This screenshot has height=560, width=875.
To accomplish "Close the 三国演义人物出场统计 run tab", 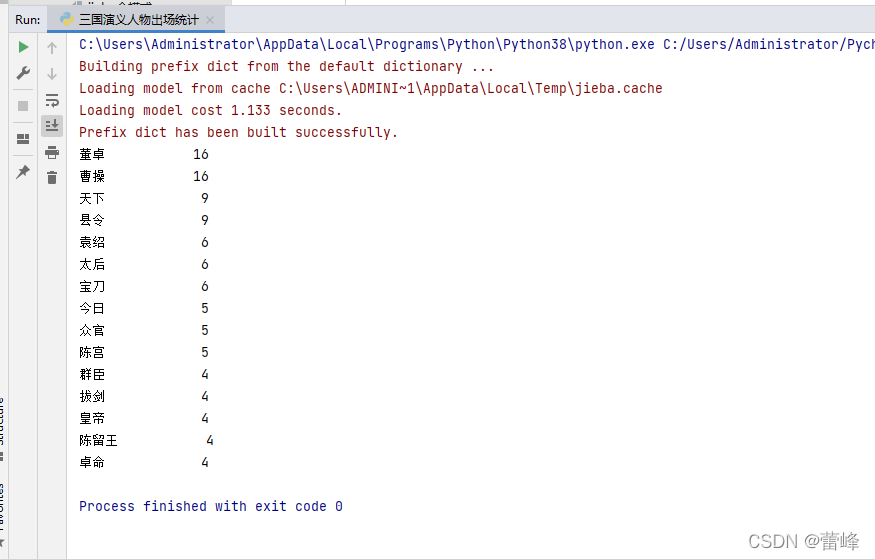I will (x=210, y=20).
